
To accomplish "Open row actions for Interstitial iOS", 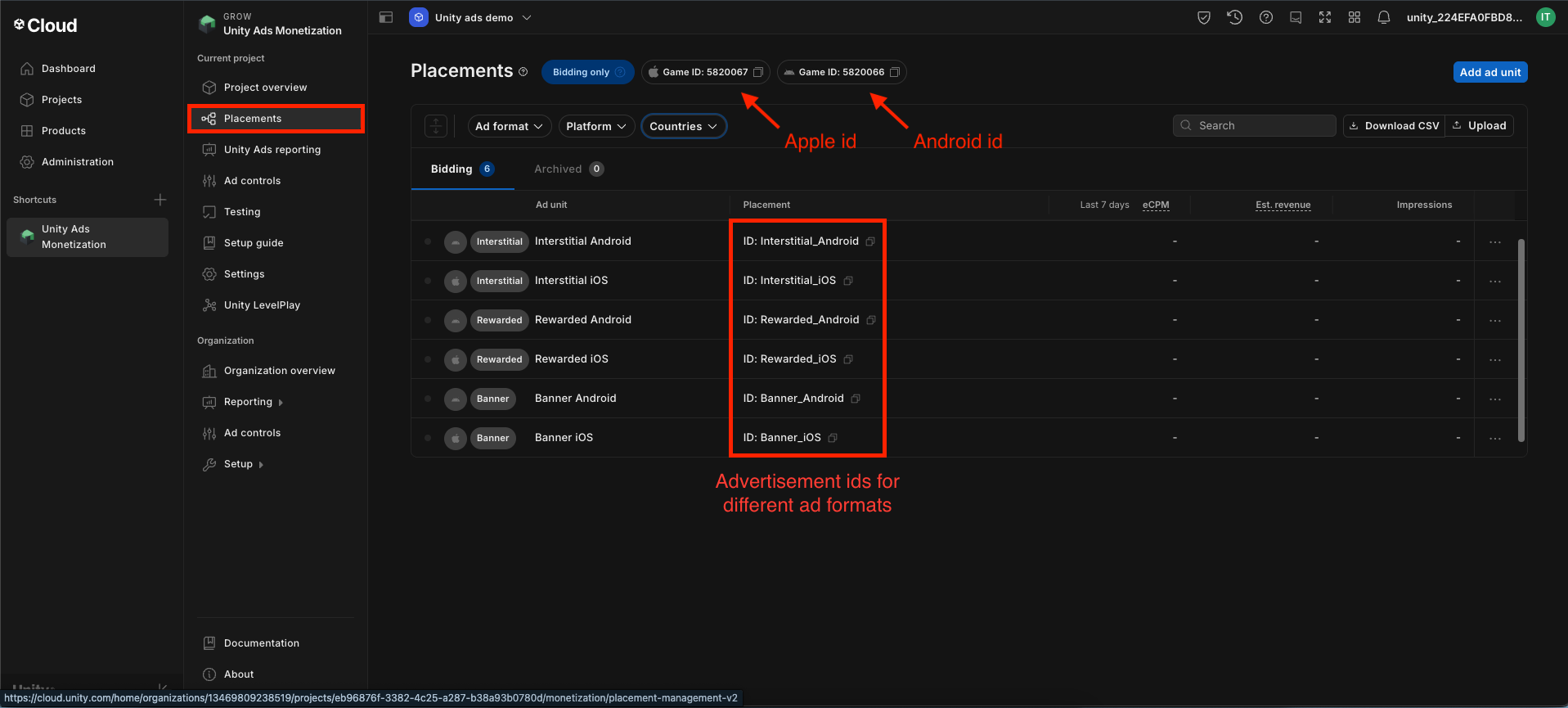I will click(1495, 281).
